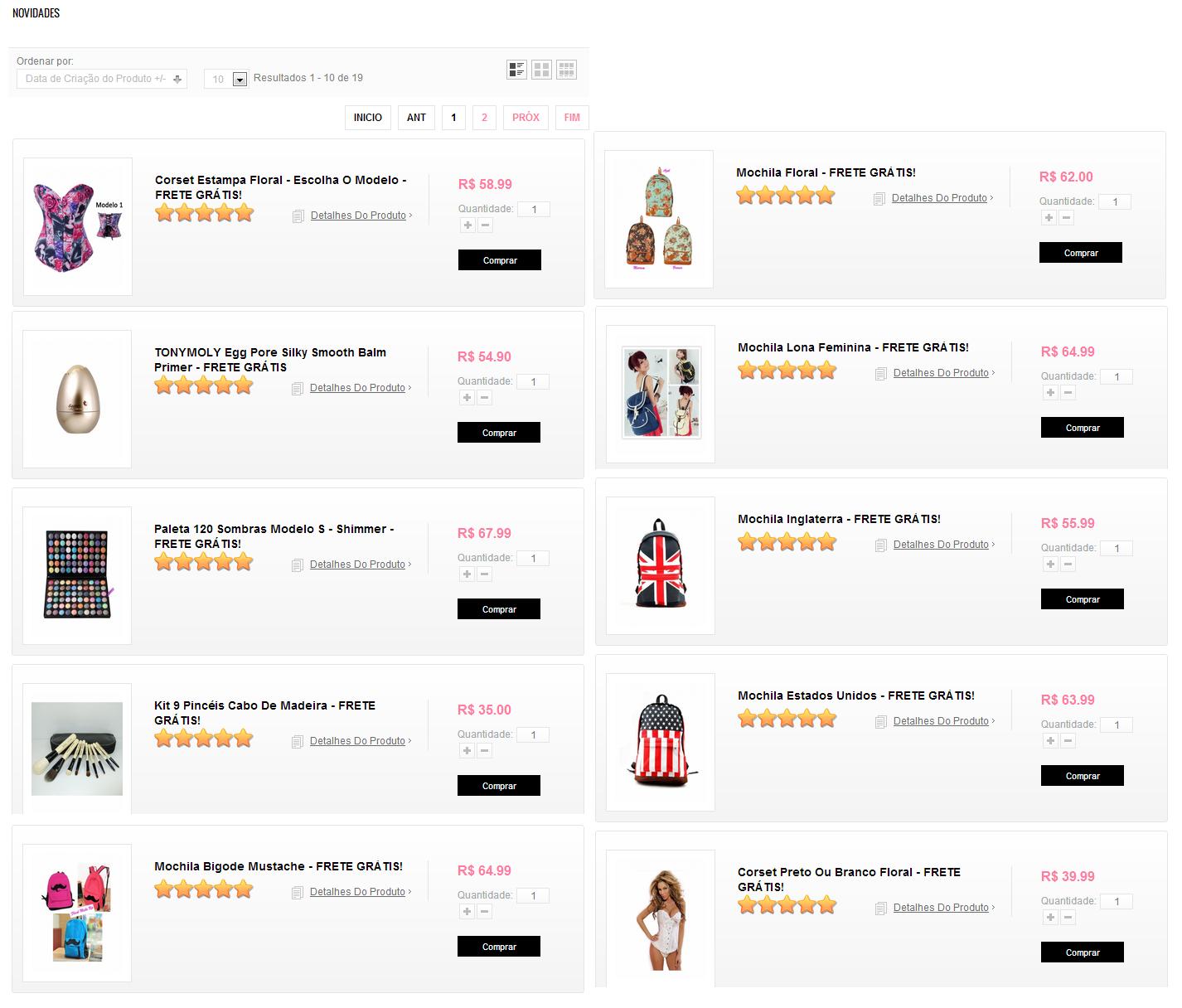
Task: Open the Corset Estampa Floral product thumbnail
Action: 78,226
